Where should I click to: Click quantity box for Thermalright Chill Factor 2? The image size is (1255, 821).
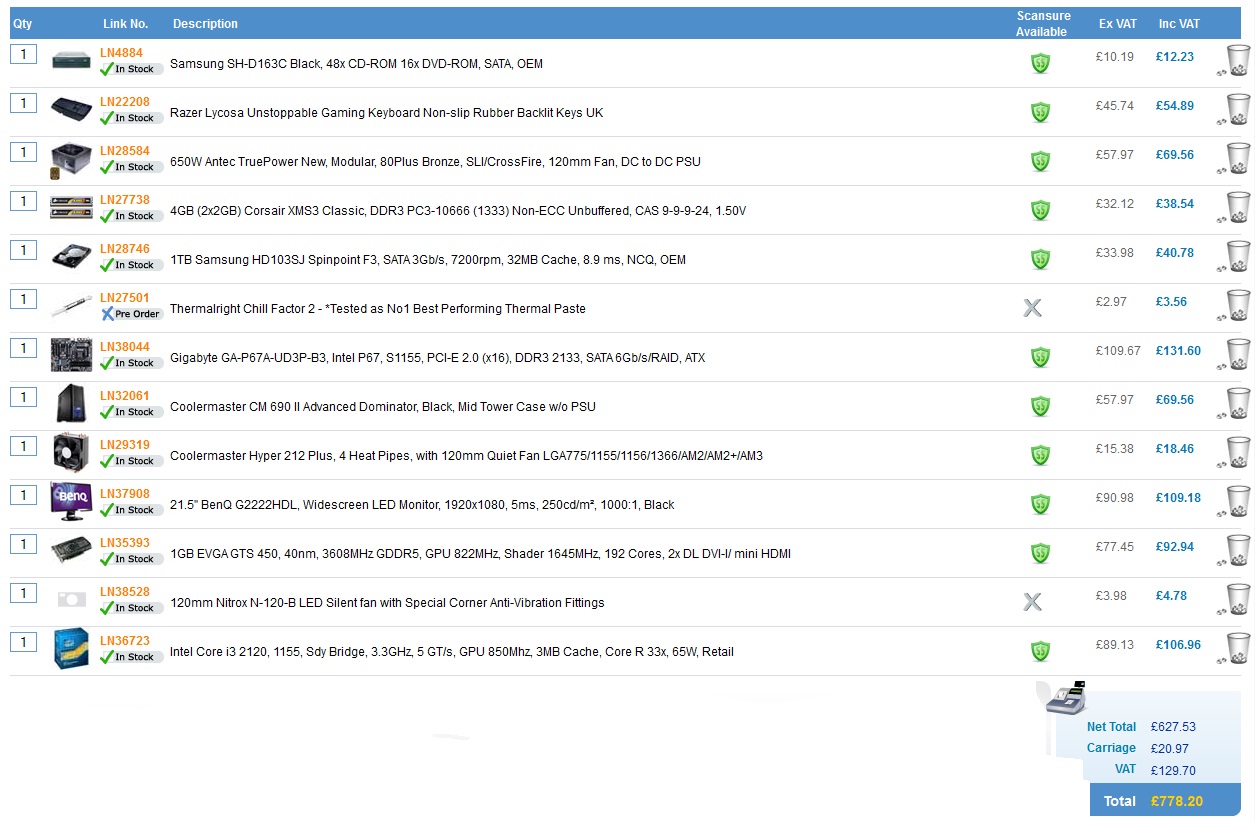(x=23, y=299)
